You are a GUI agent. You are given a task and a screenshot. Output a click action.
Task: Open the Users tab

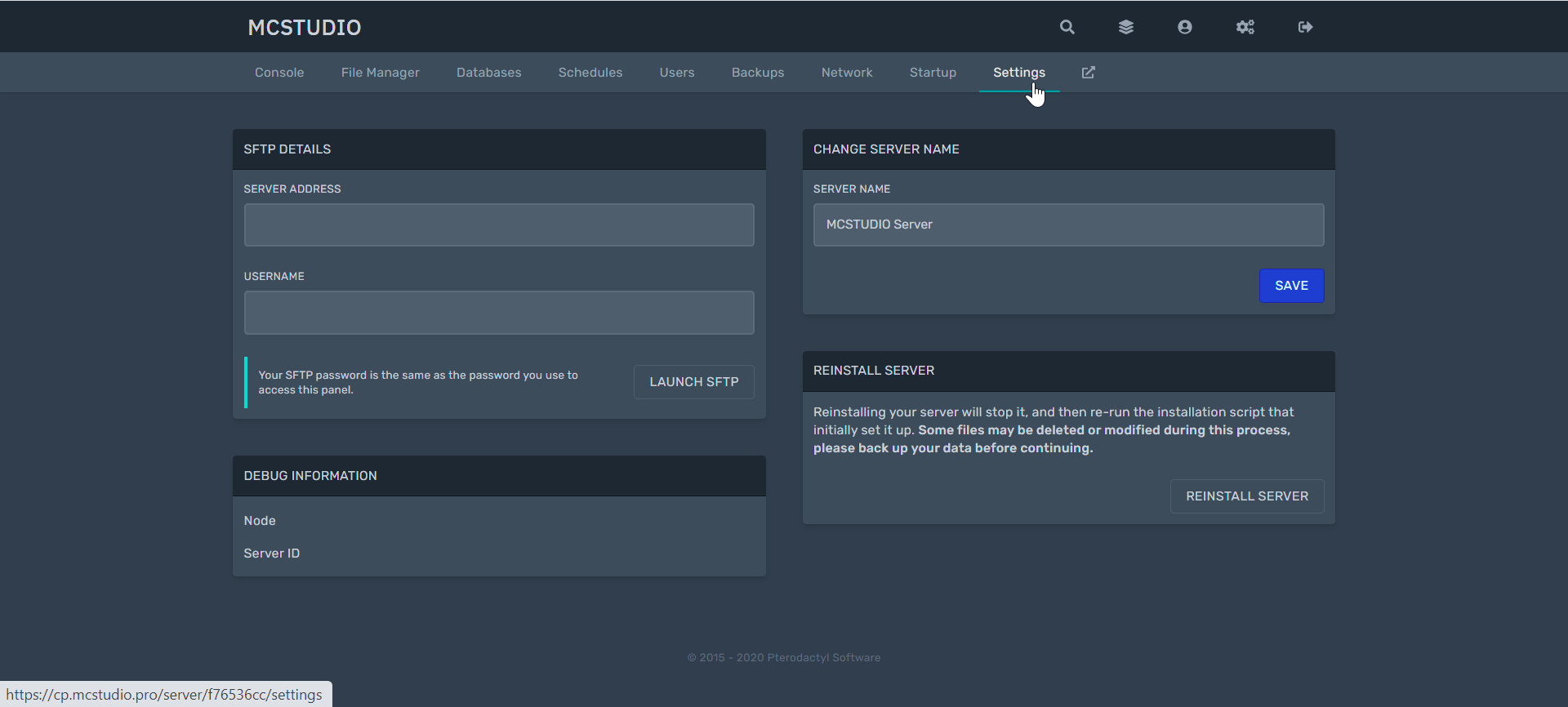(677, 73)
